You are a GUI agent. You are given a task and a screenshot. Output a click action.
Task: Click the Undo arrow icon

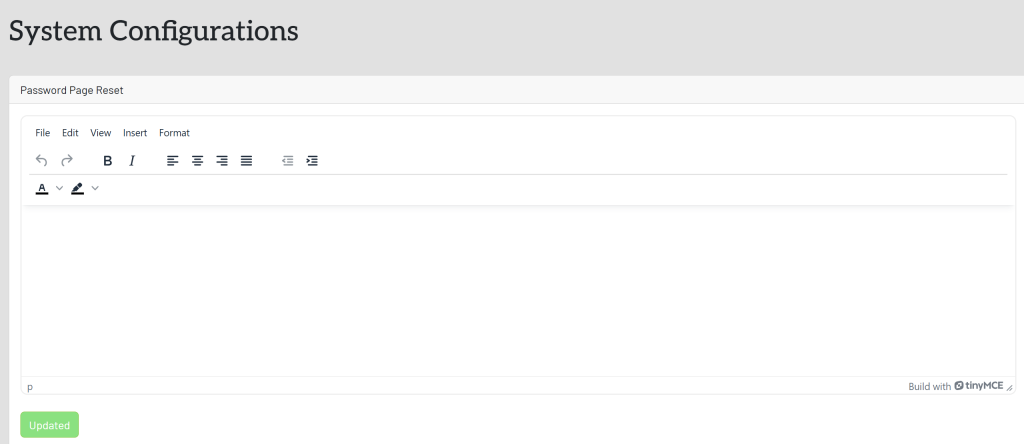click(x=42, y=160)
